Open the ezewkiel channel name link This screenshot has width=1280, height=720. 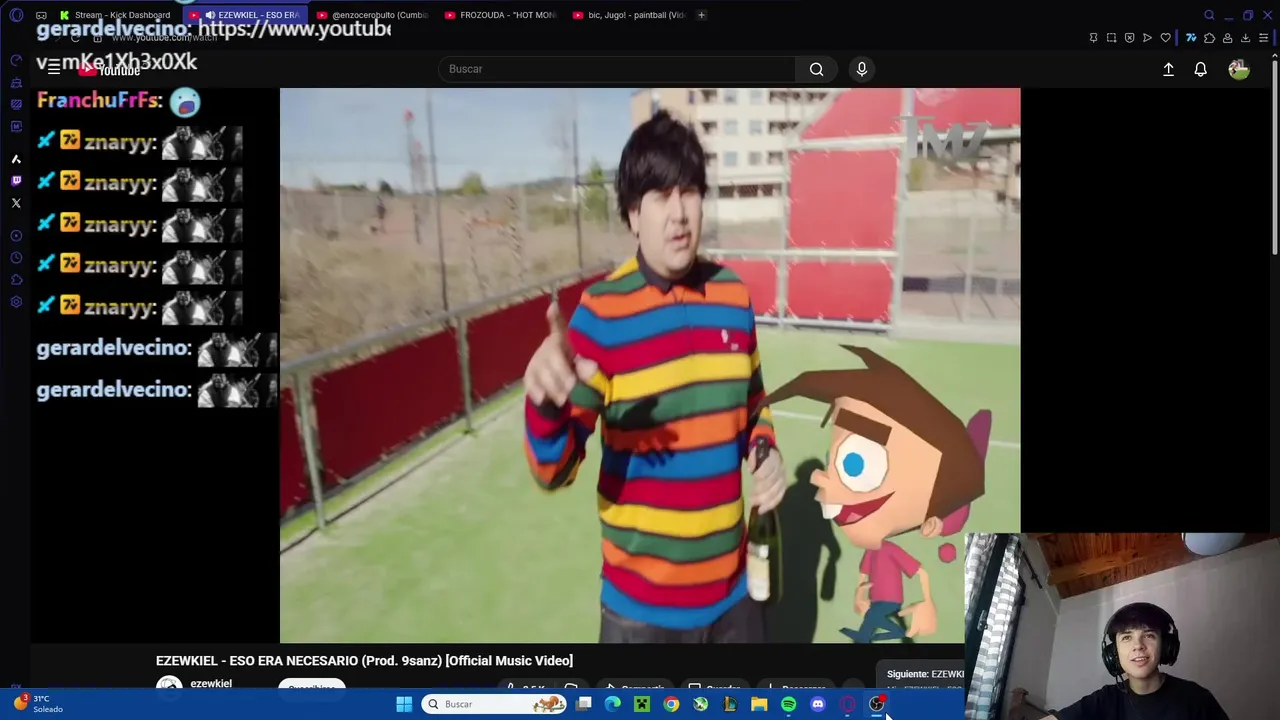[211, 684]
